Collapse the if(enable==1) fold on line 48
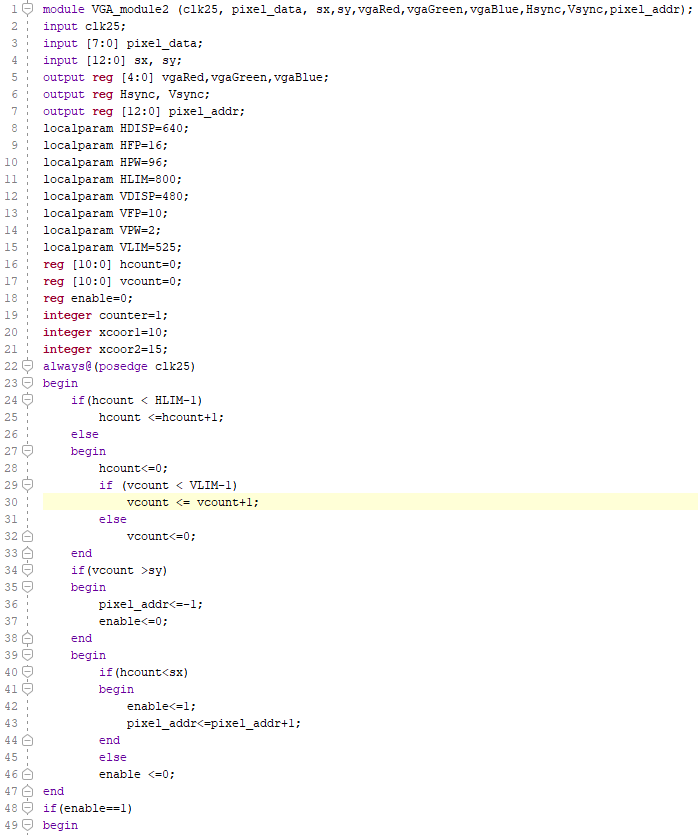This screenshot has height=835, width=698. 28,808
